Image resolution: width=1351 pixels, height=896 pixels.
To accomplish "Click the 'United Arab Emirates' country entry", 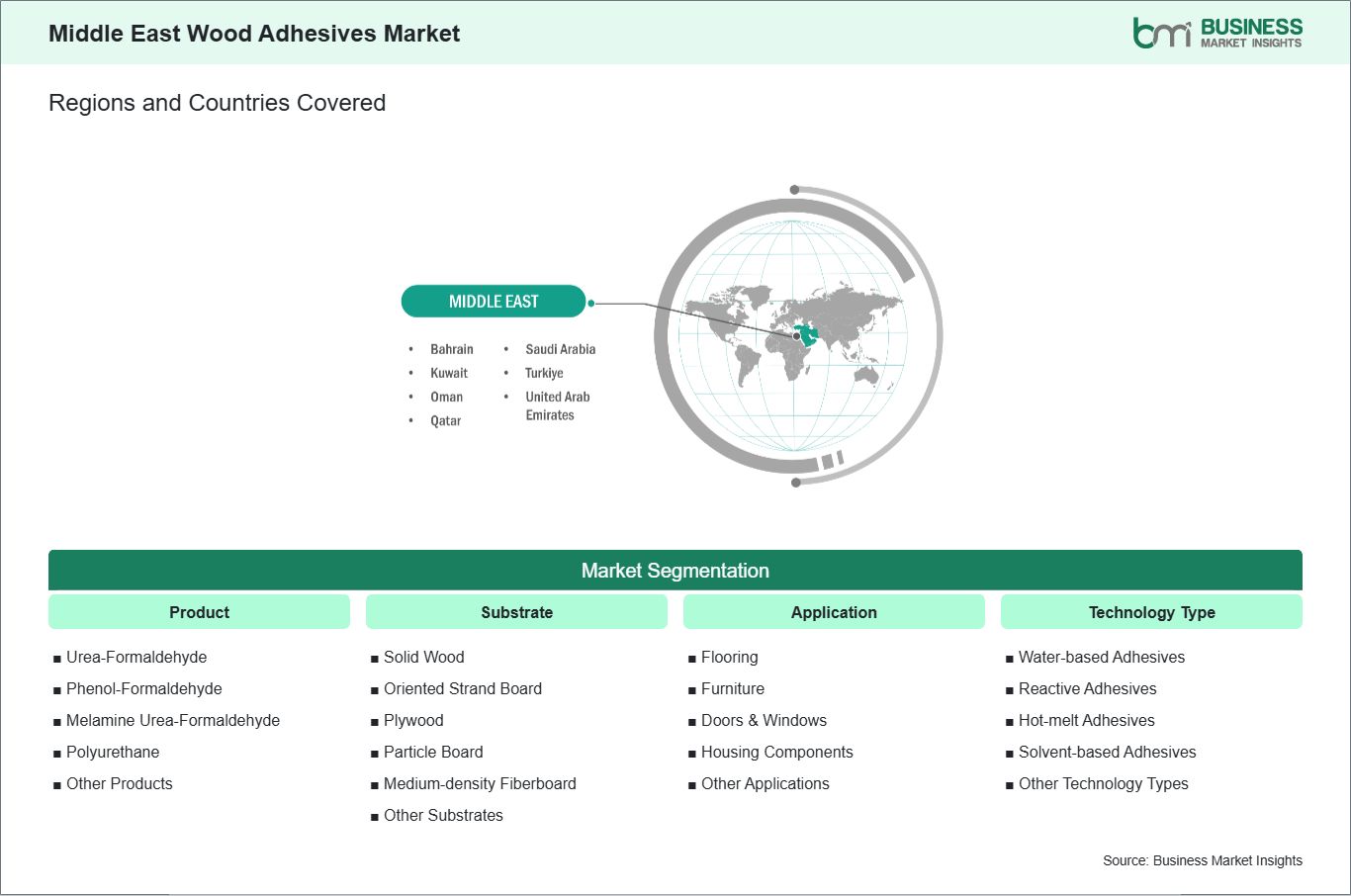I will 558,405.
